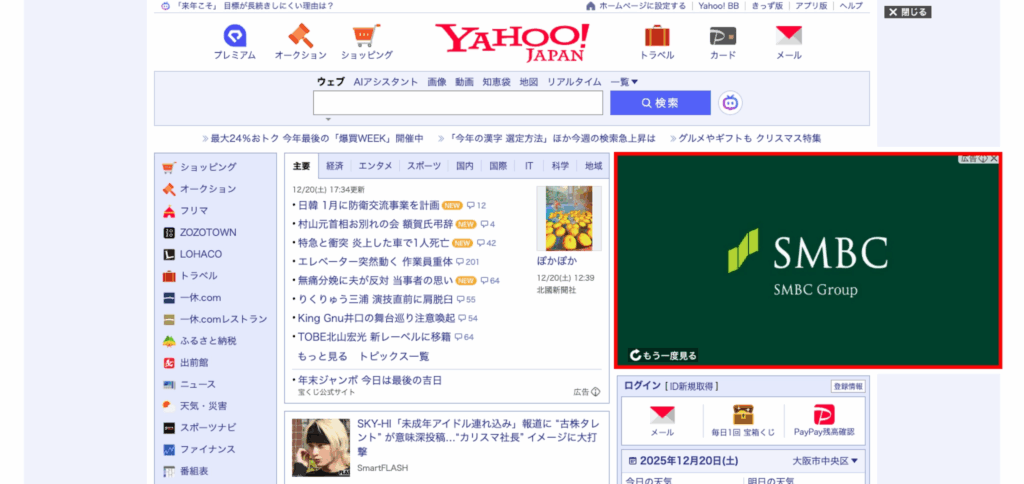Expand the arrow below the search box
Screen dimensions: 1024x484
(x=327, y=120)
